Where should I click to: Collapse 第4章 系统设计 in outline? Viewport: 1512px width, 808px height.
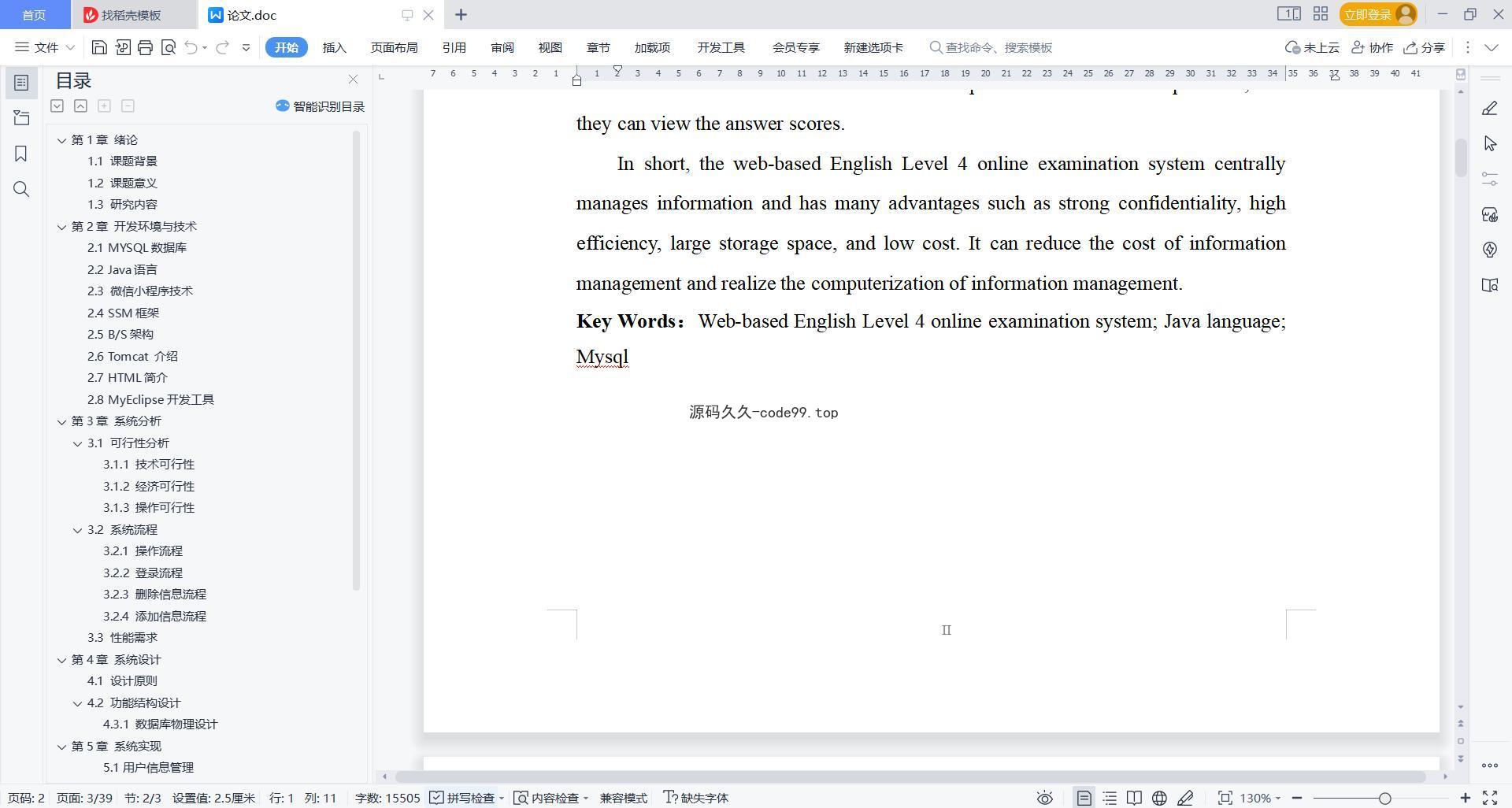click(61, 660)
